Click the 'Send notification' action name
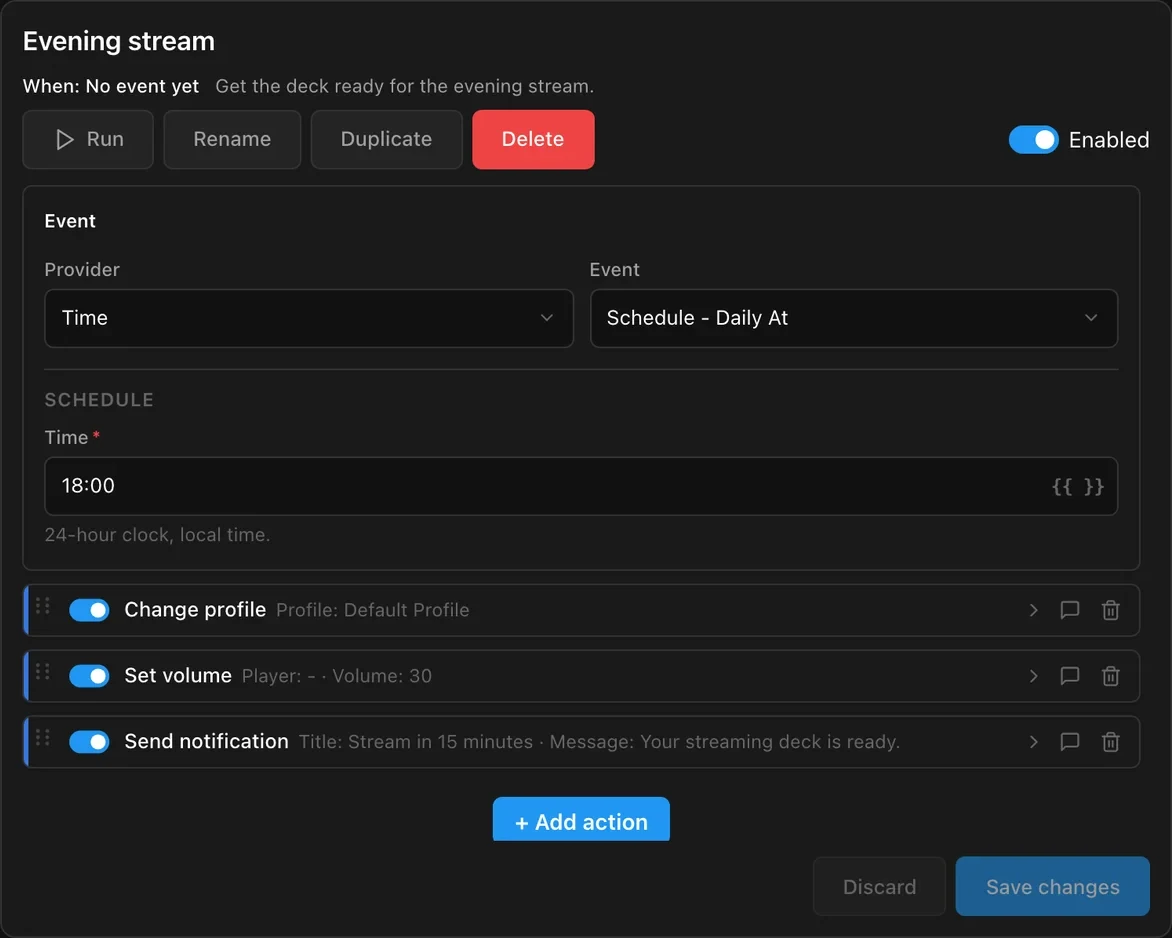Image resolution: width=1172 pixels, height=938 pixels. (x=206, y=741)
